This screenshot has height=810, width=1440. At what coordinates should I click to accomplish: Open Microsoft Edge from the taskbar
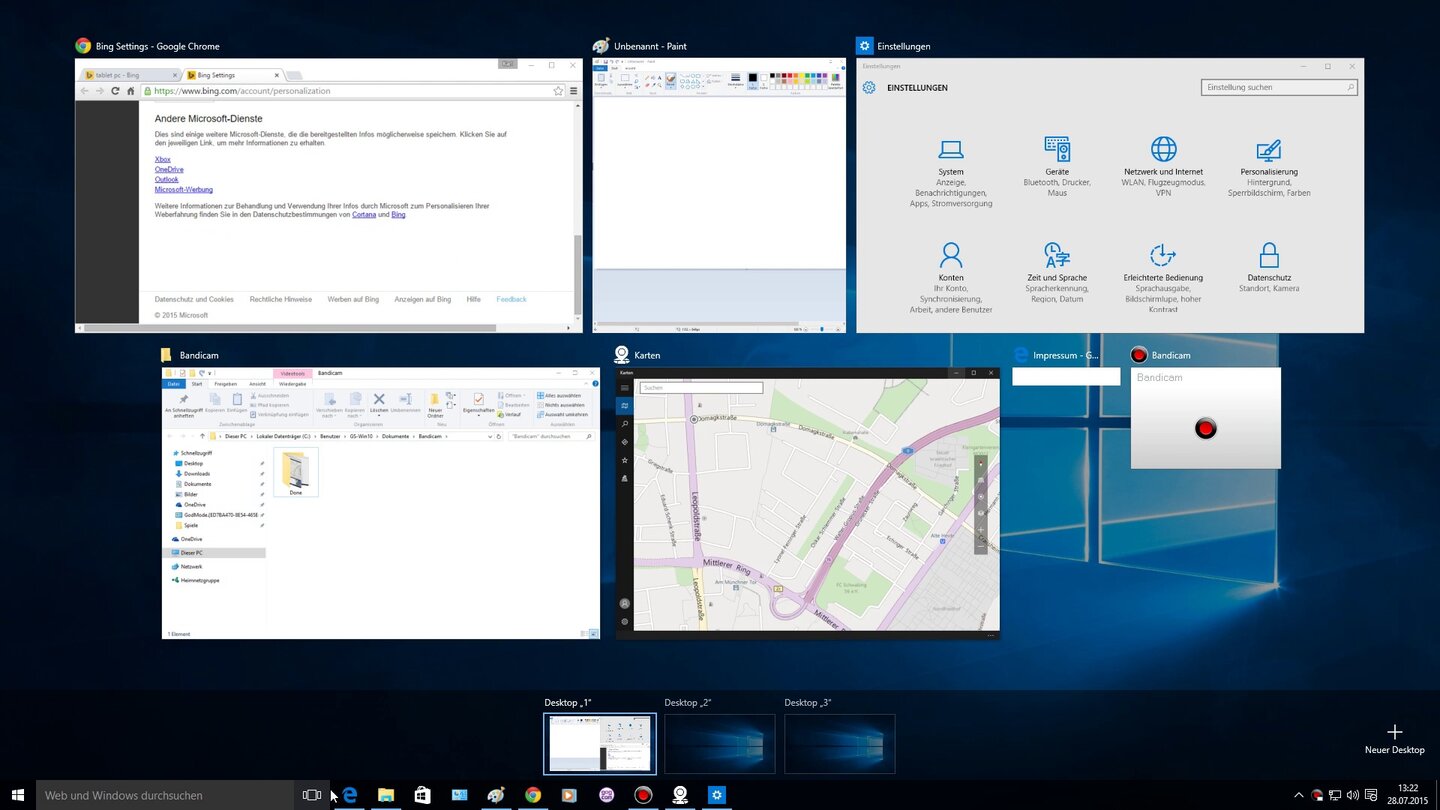tap(350, 795)
